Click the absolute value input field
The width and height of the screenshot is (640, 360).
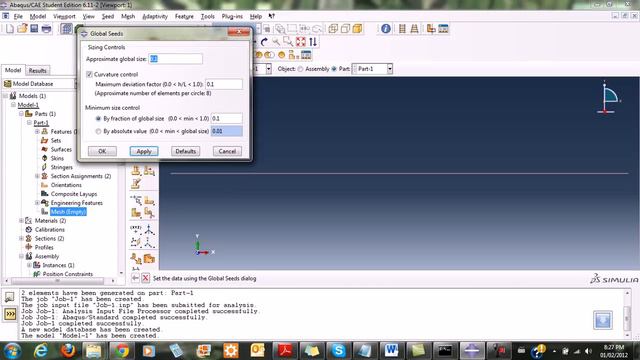(x=227, y=131)
